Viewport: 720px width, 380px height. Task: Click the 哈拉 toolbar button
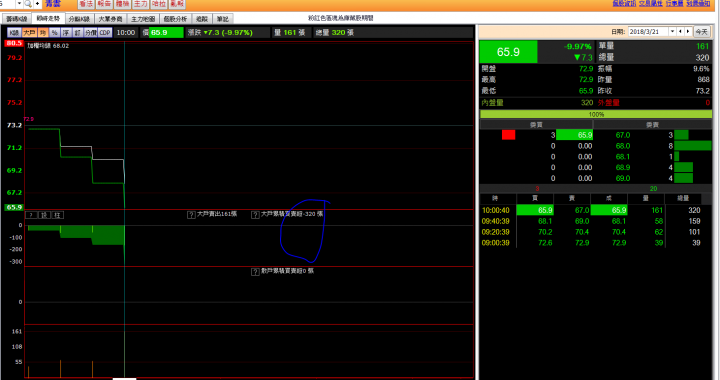pos(159,4)
